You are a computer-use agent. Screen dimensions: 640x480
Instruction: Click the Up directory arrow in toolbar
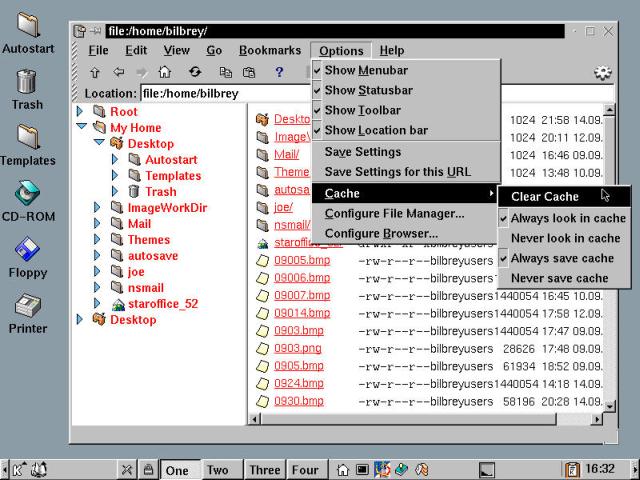point(94,73)
